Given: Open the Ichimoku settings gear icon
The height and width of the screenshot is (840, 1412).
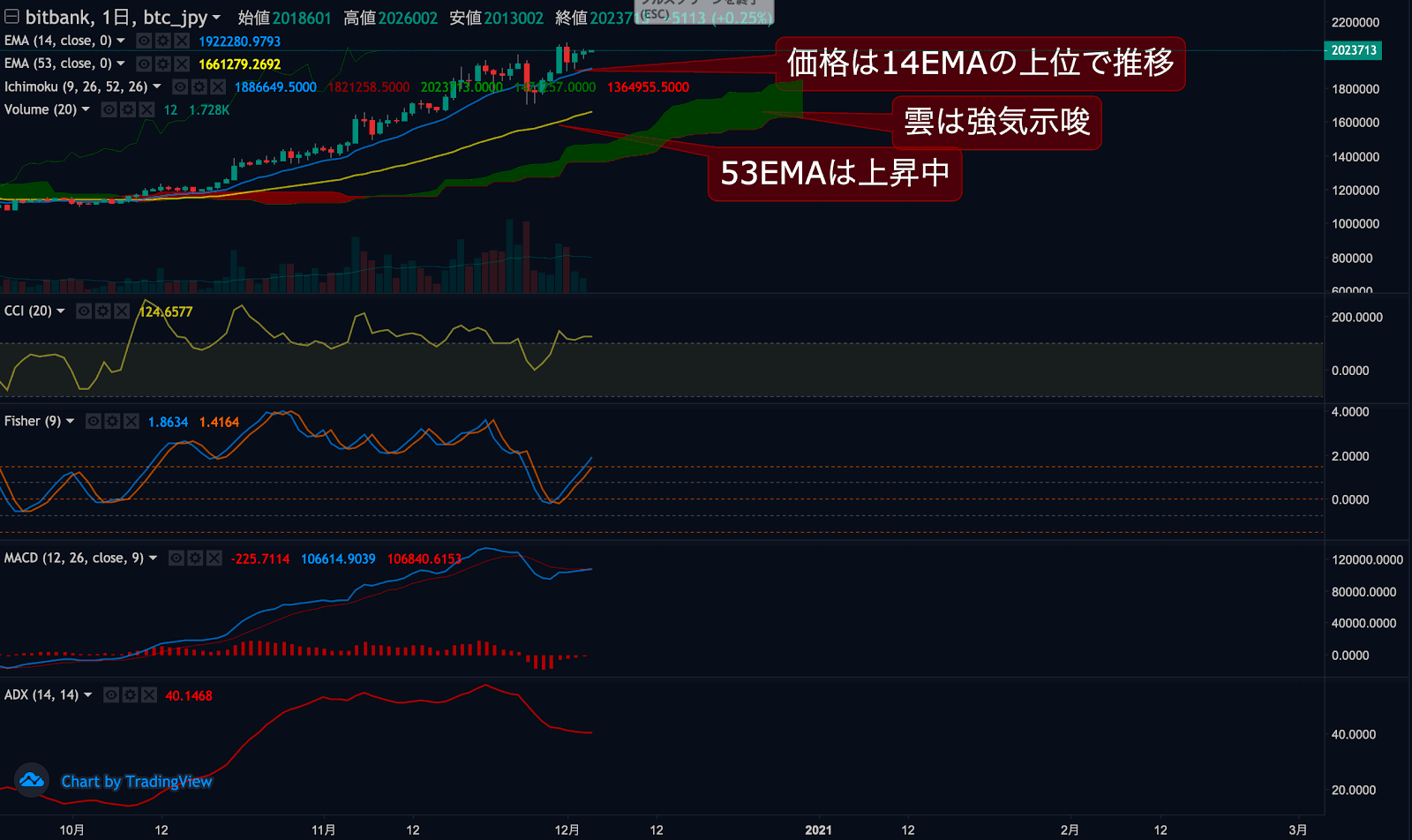Looking at the screenshot, I should (x=199, y=86).
